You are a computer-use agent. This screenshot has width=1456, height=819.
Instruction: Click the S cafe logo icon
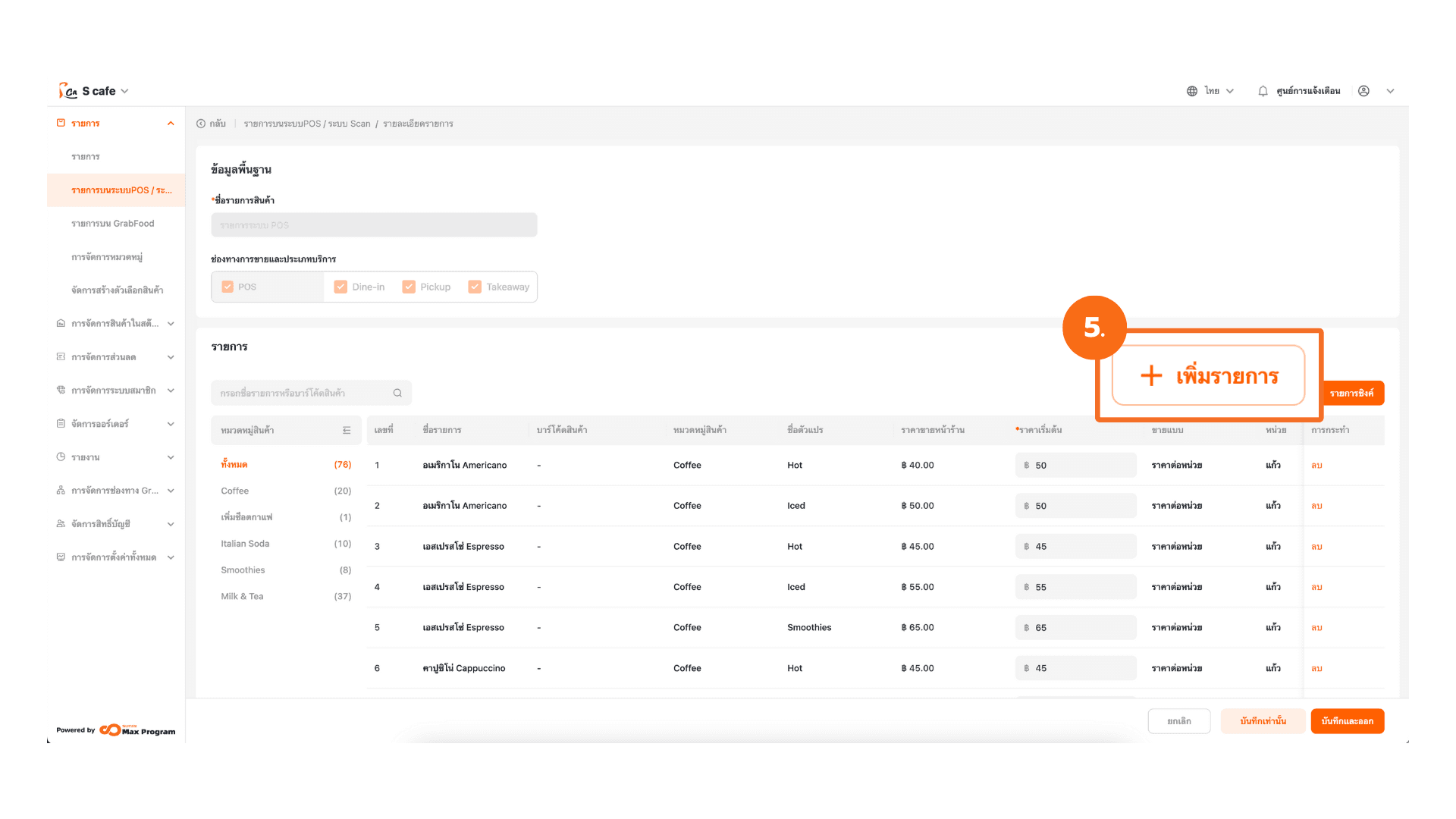pos(67,91)
